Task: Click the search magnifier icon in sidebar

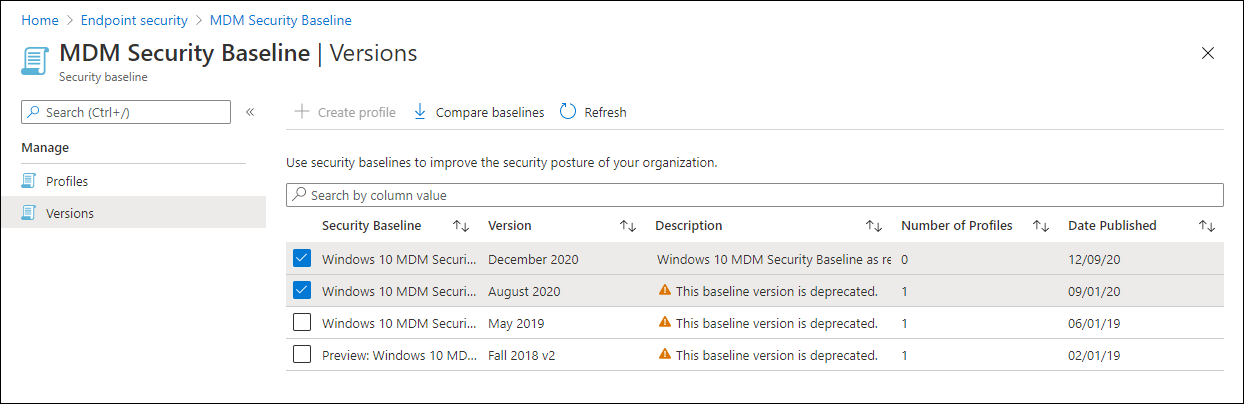Action: pyautogui.click(x=33, y=112)
